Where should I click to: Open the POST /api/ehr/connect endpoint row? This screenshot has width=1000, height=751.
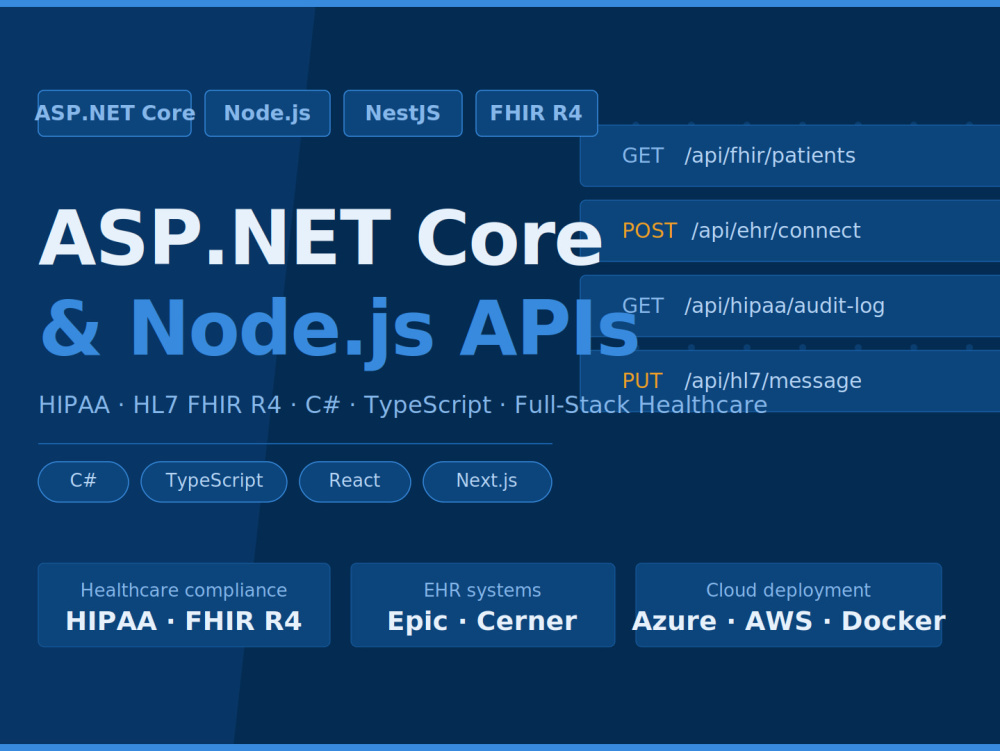pyautogui.click(x=790, y=231)
